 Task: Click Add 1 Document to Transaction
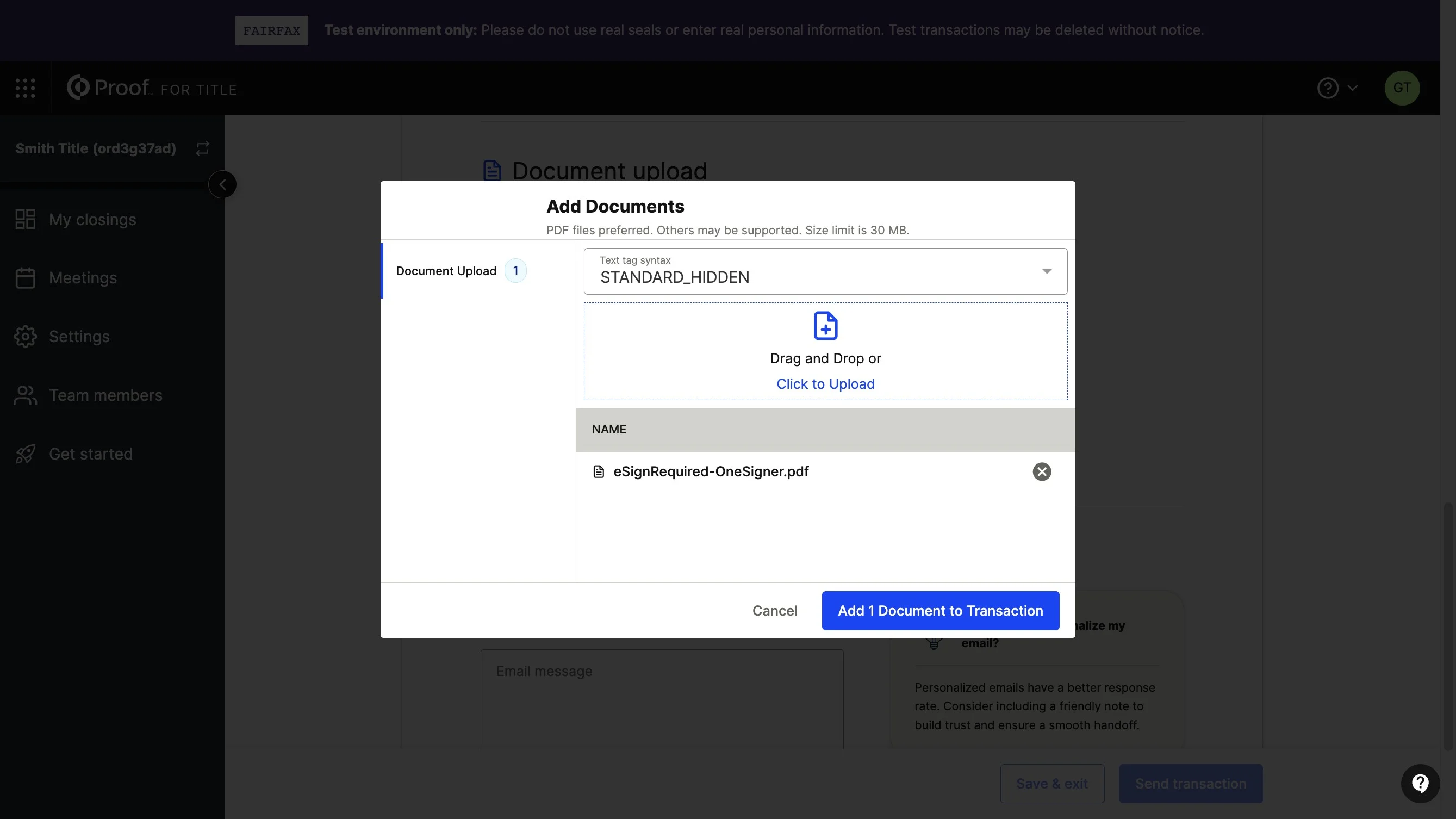[941, 611]
